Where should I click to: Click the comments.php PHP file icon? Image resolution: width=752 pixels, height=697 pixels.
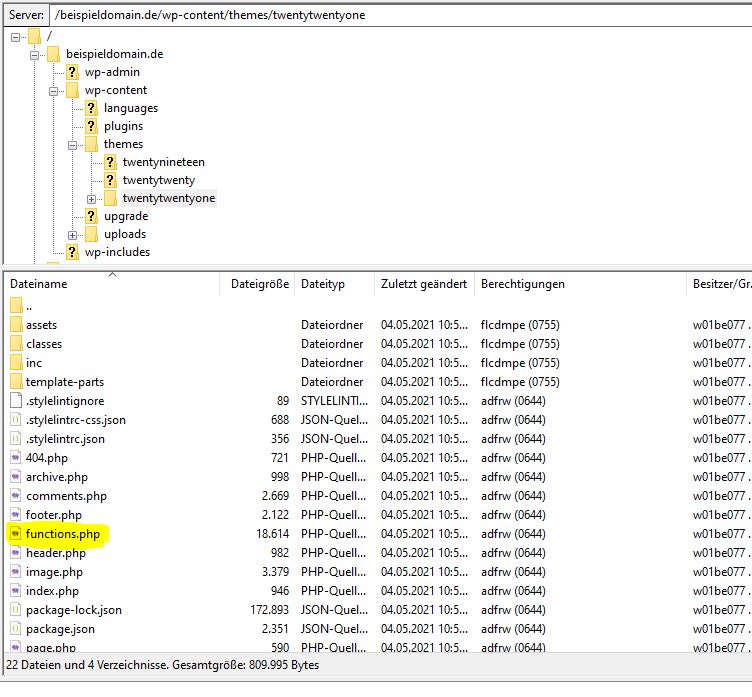click(16, 496)
